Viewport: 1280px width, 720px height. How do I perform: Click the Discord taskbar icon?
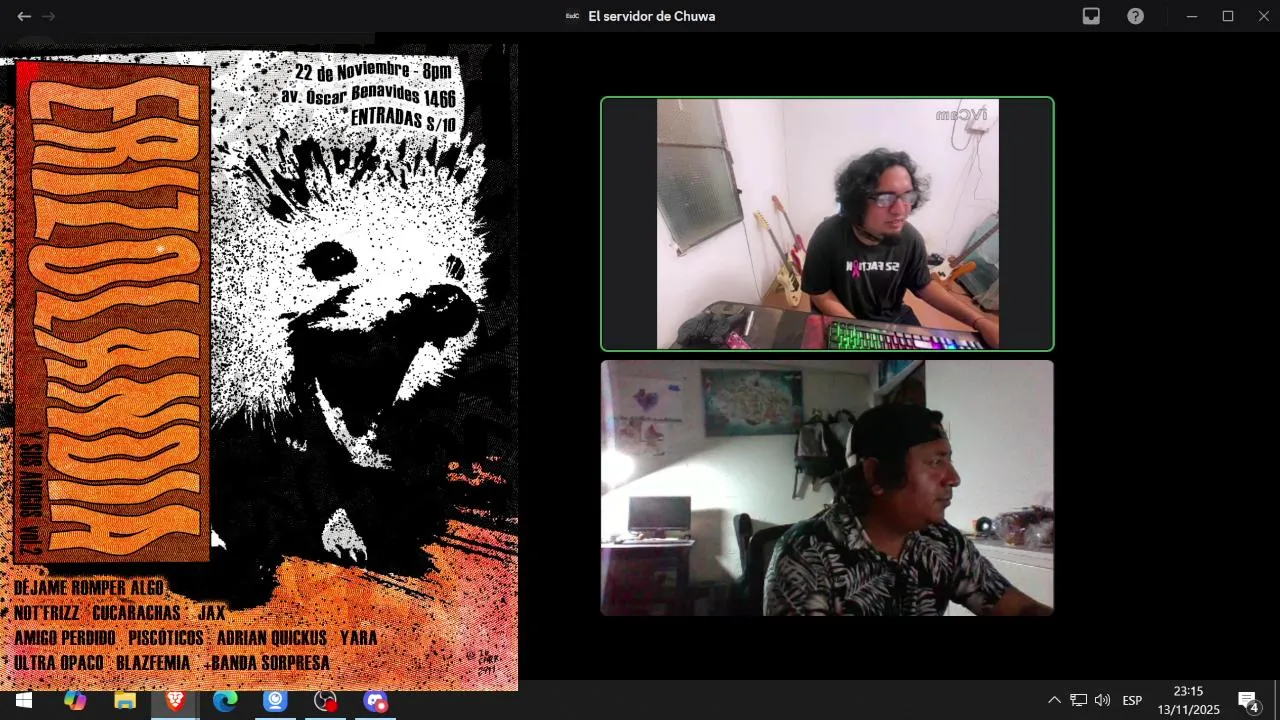(x=375, y=701)
